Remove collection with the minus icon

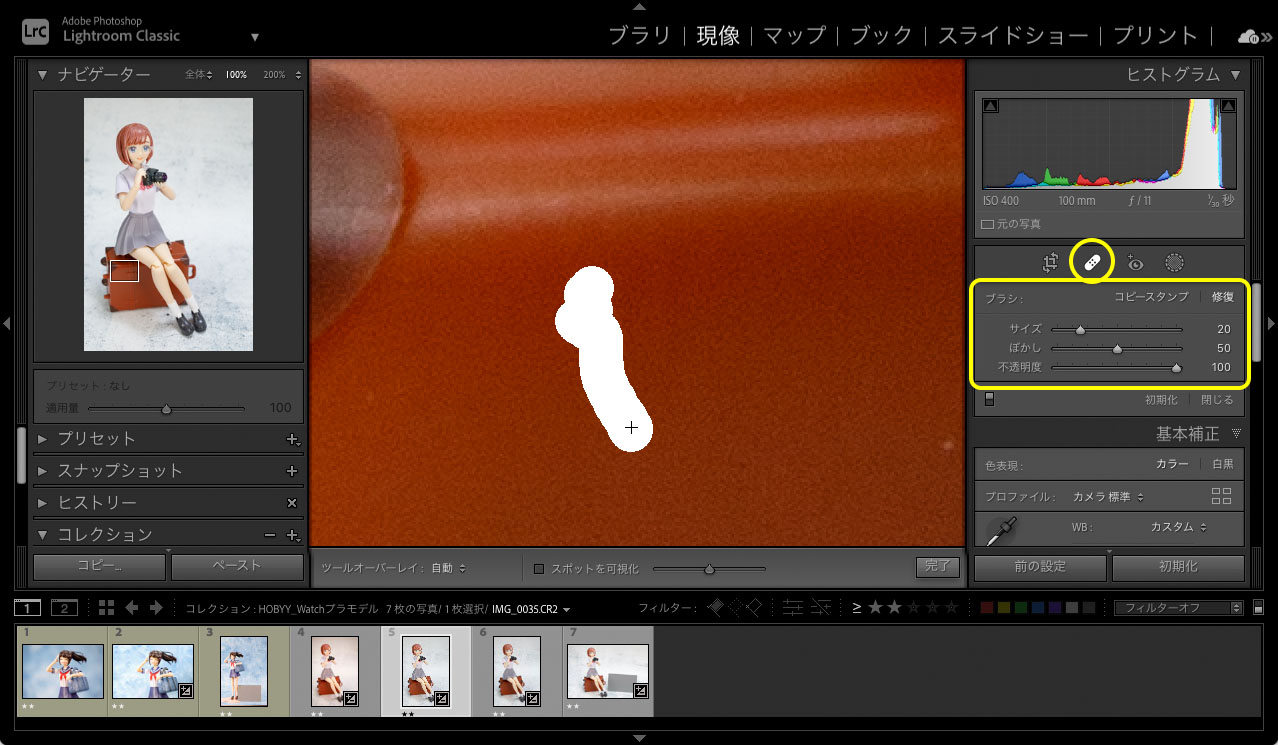270,535
